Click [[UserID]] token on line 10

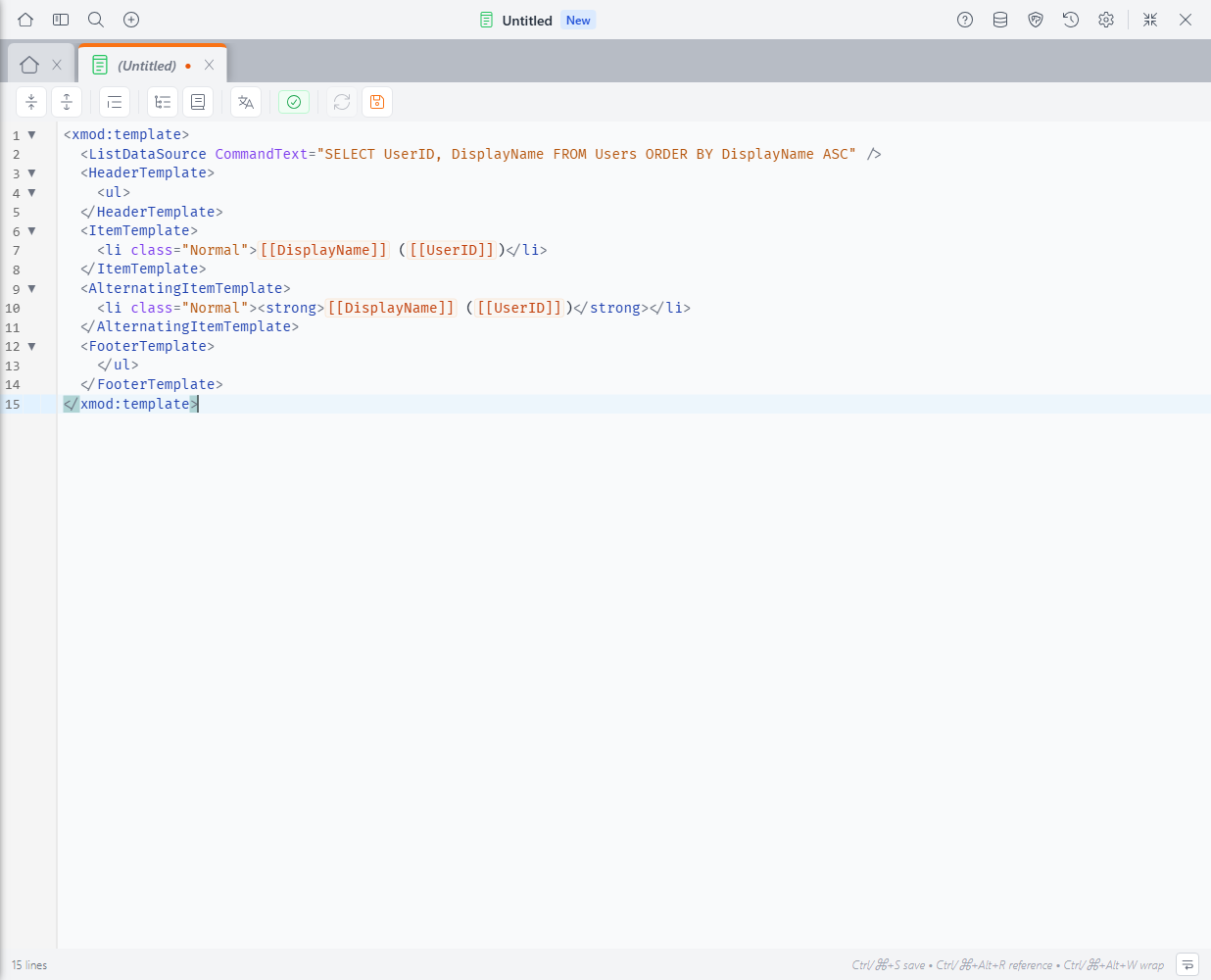pos(519,308)
